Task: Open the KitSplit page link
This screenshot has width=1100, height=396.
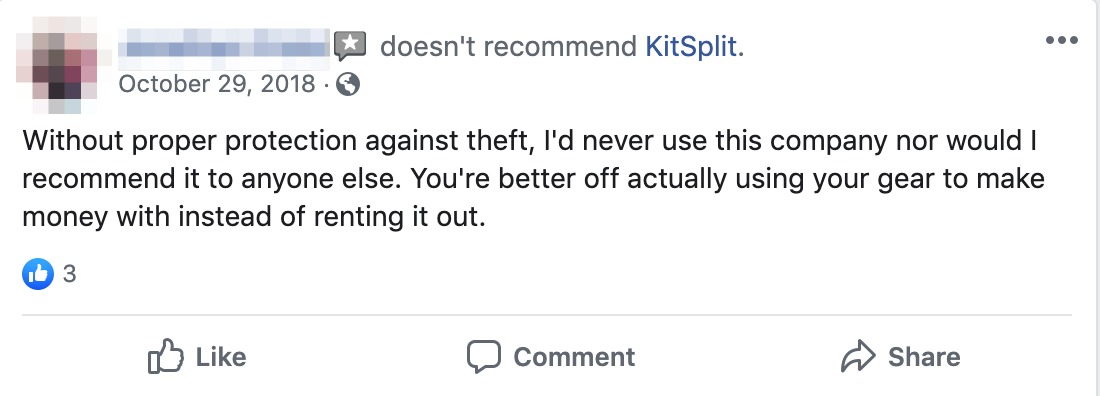Action: click(691, 47)
